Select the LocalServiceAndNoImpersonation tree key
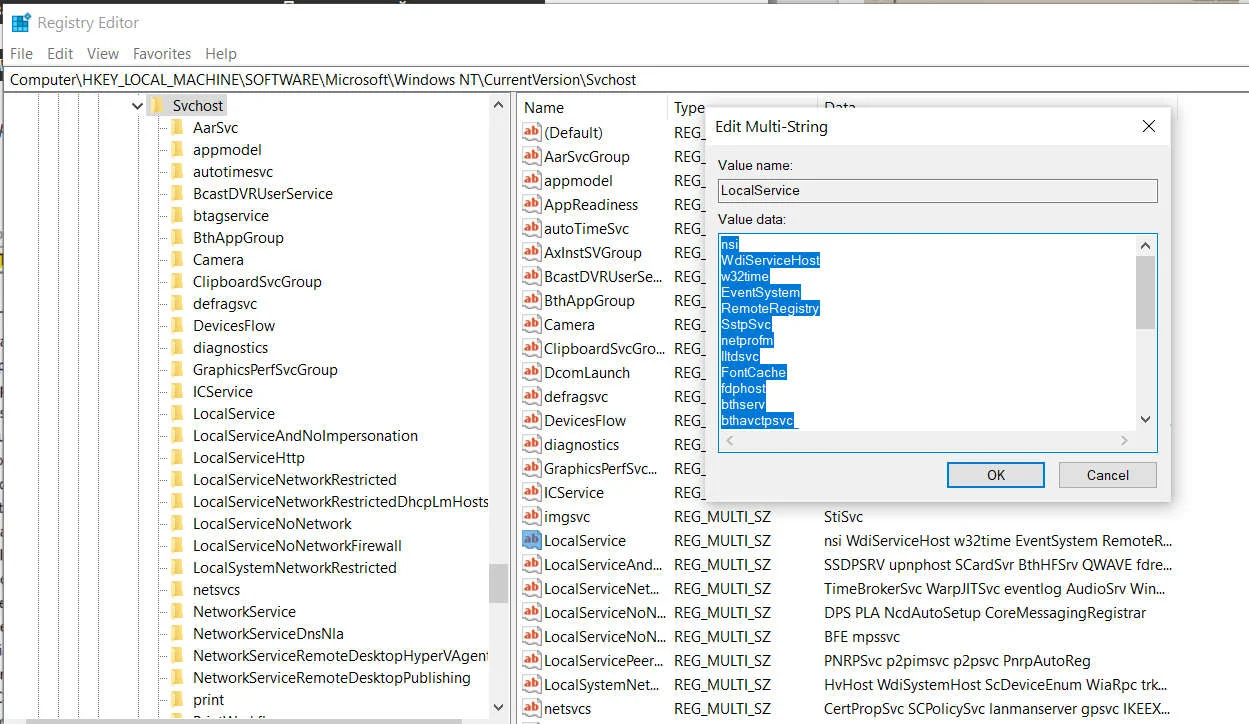 (x=305, y=435)
